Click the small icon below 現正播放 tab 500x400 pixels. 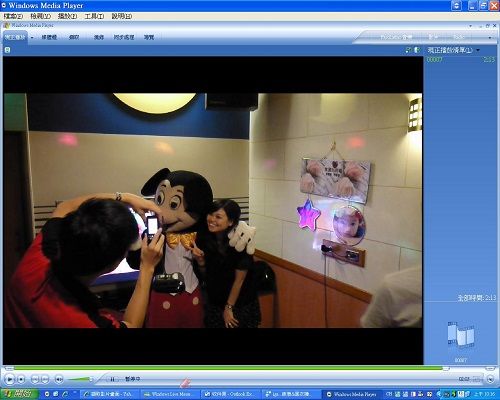click(7, 50)
